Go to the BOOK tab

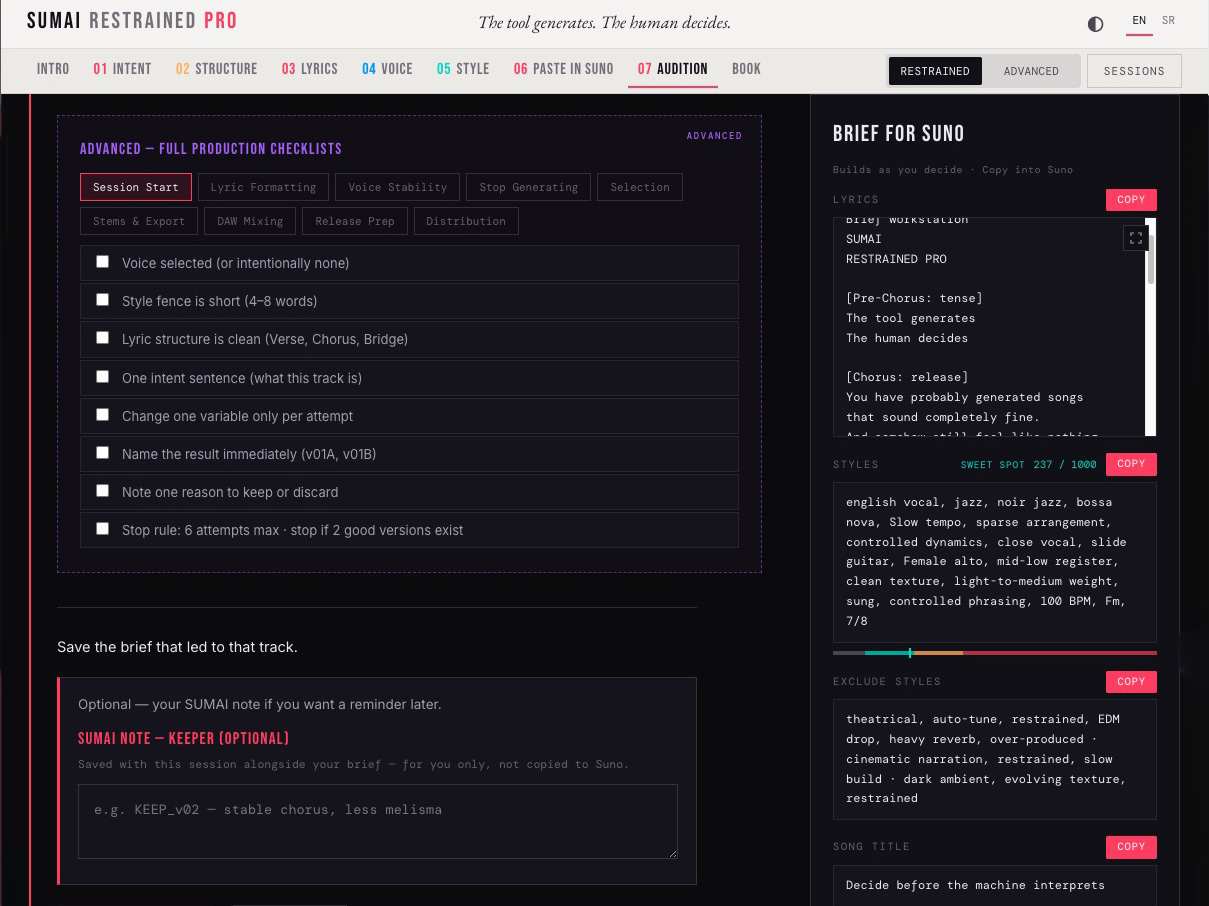(x=746, y=69)
